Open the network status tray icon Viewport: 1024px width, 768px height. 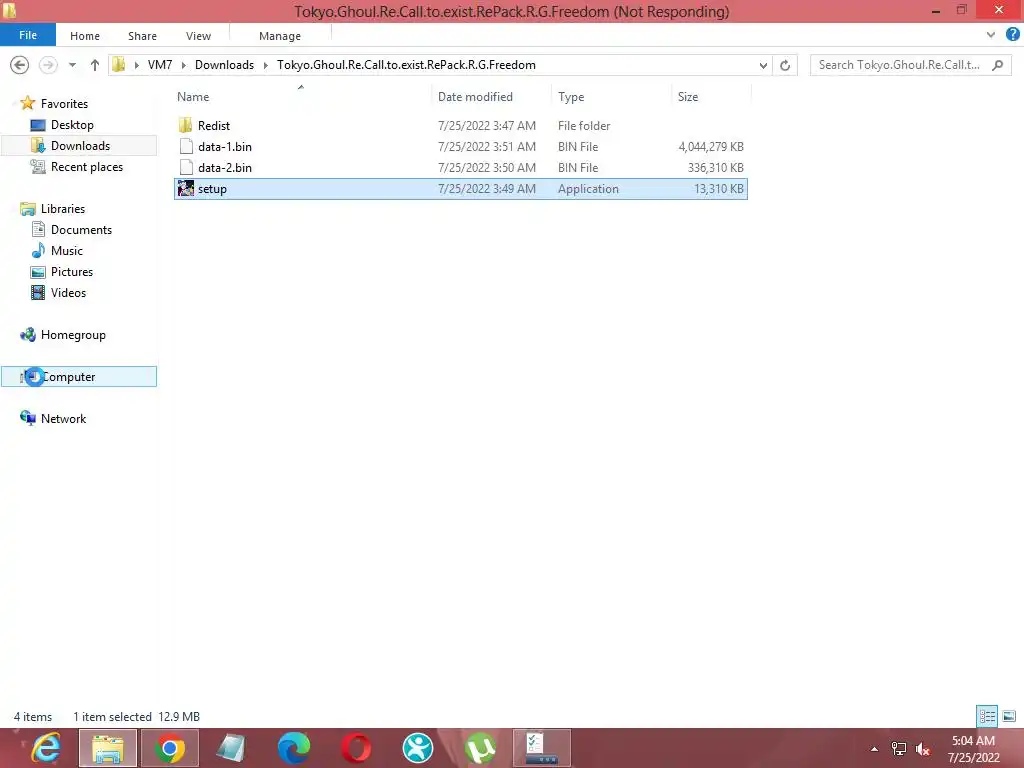899,749
